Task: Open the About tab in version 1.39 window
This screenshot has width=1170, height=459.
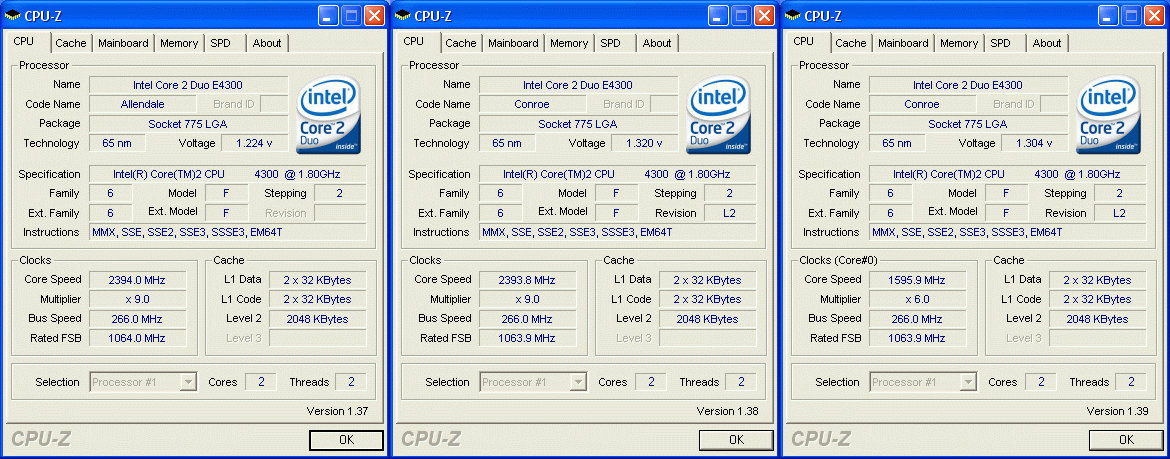Action: [1048, 43]
